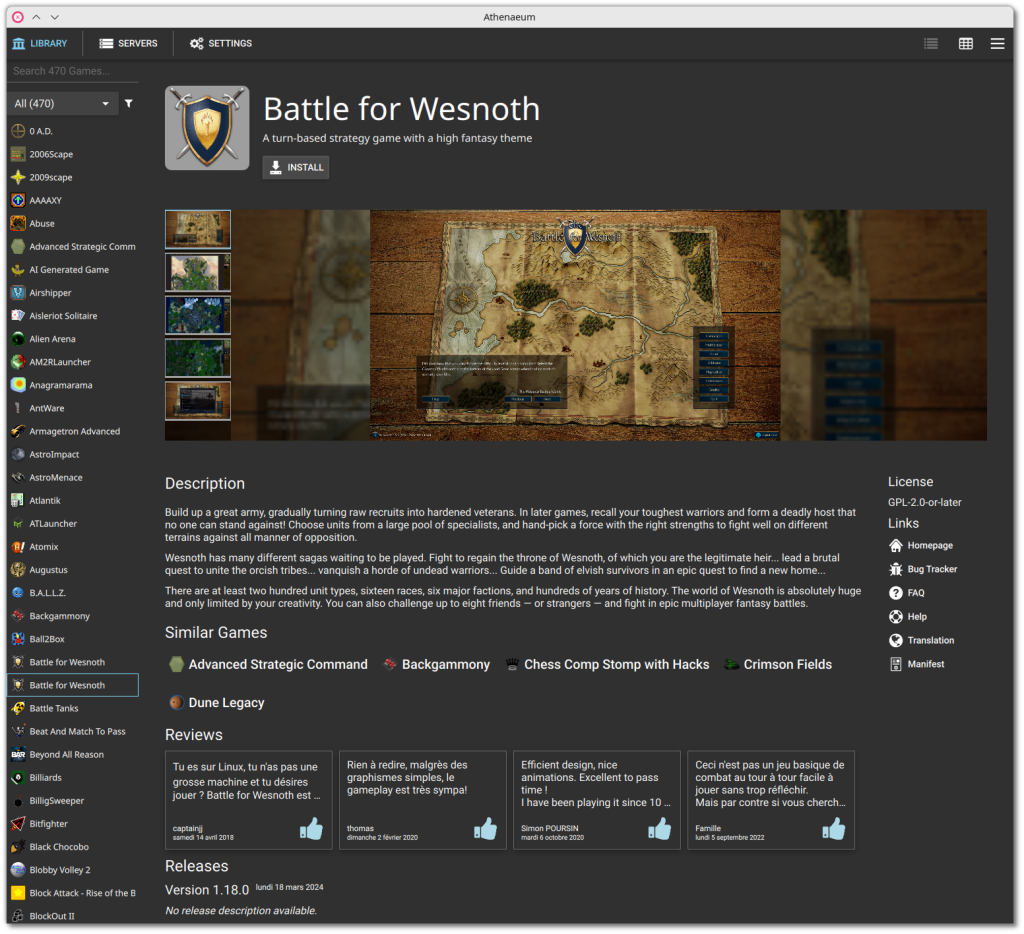Click thumbs-up on thomas's review
The height and width of the screenshot is (934, 1024).
(x=485, y=828)
